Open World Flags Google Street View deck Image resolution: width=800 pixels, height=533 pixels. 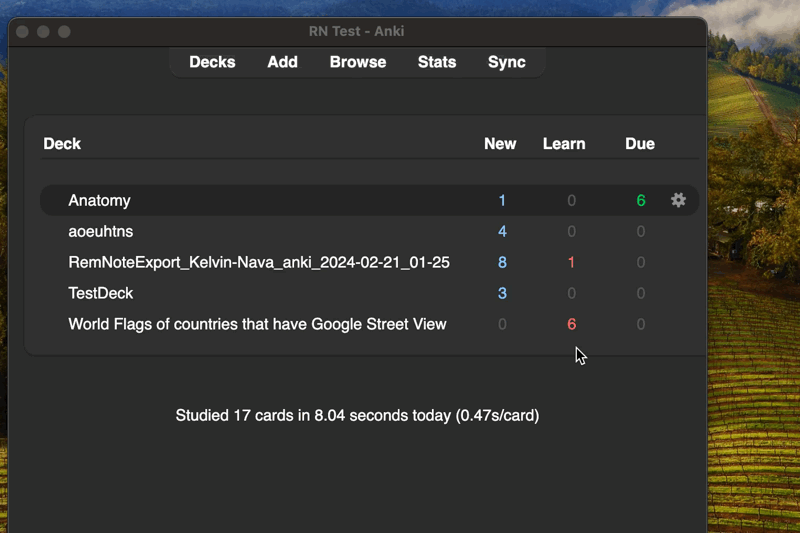coord(257,324)
